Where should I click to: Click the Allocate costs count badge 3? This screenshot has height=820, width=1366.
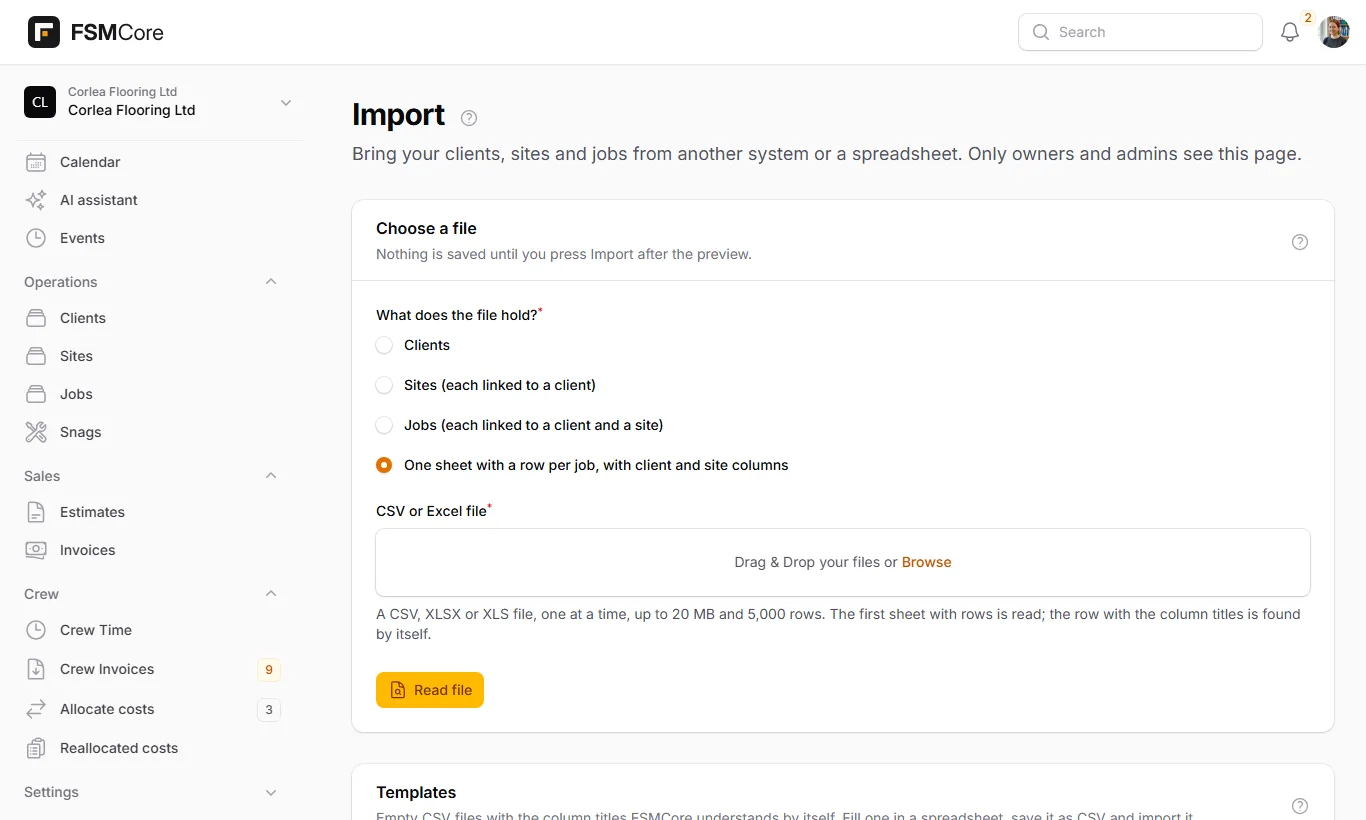click(x=268, y=710)
